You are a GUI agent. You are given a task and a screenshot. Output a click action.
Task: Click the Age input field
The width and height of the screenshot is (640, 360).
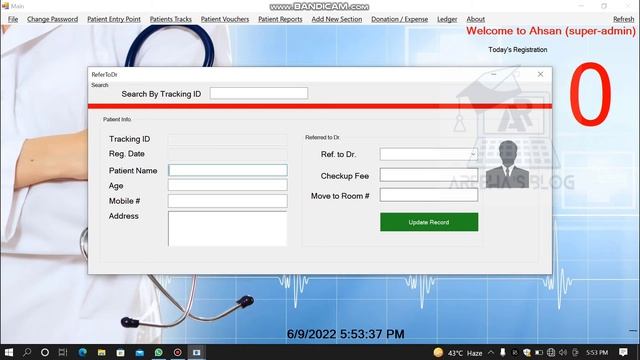228,185
